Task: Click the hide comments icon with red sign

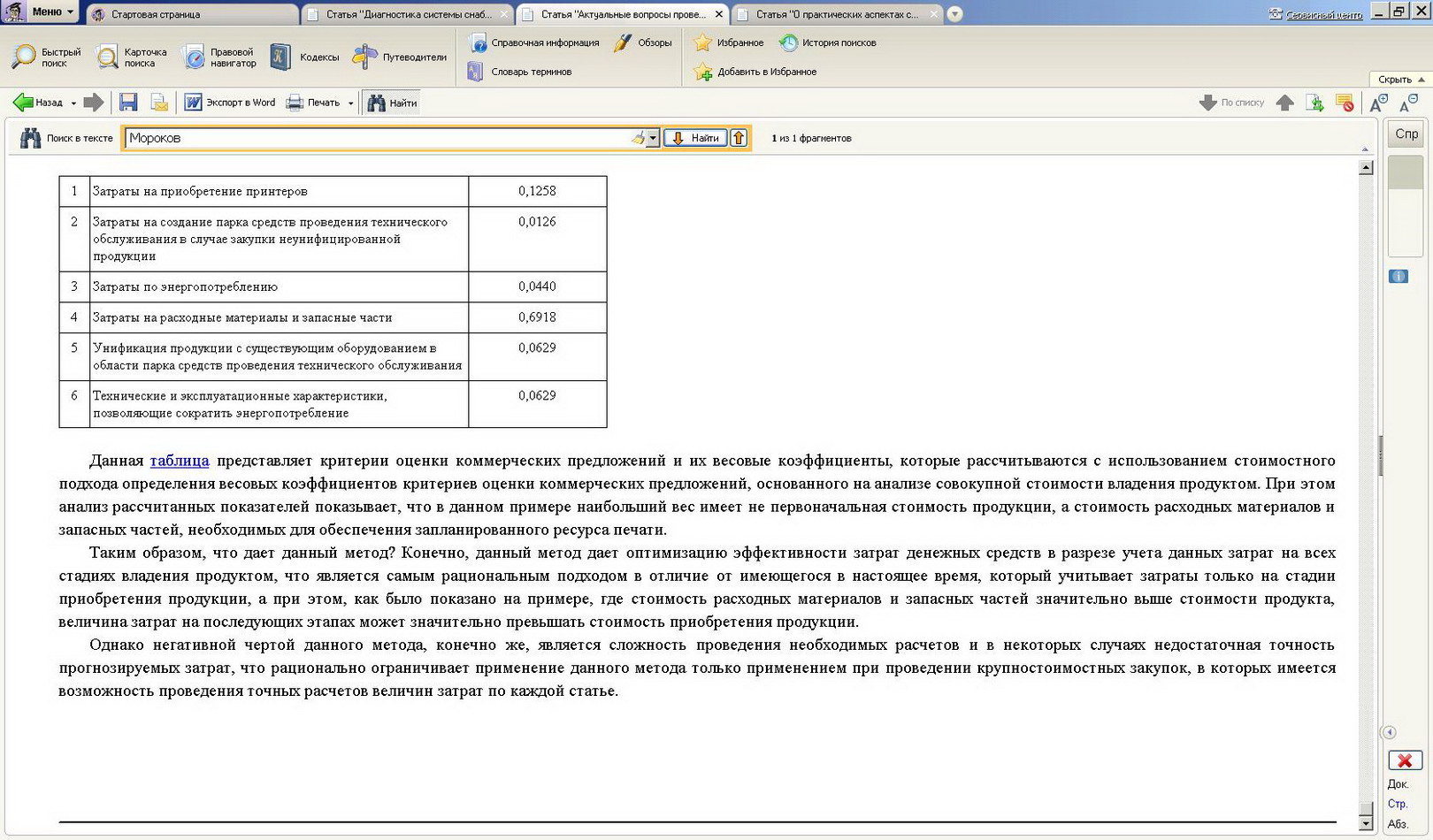Action: [1345, 103]
